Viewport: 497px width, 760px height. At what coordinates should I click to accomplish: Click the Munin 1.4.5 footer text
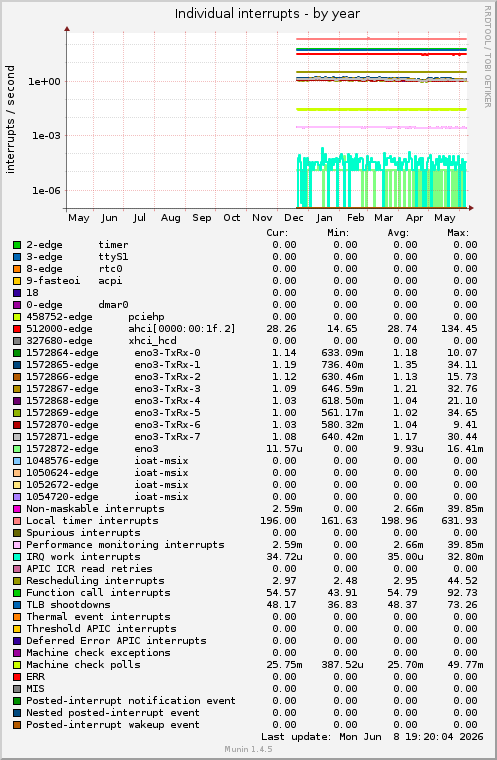click(x=248, y=749)
